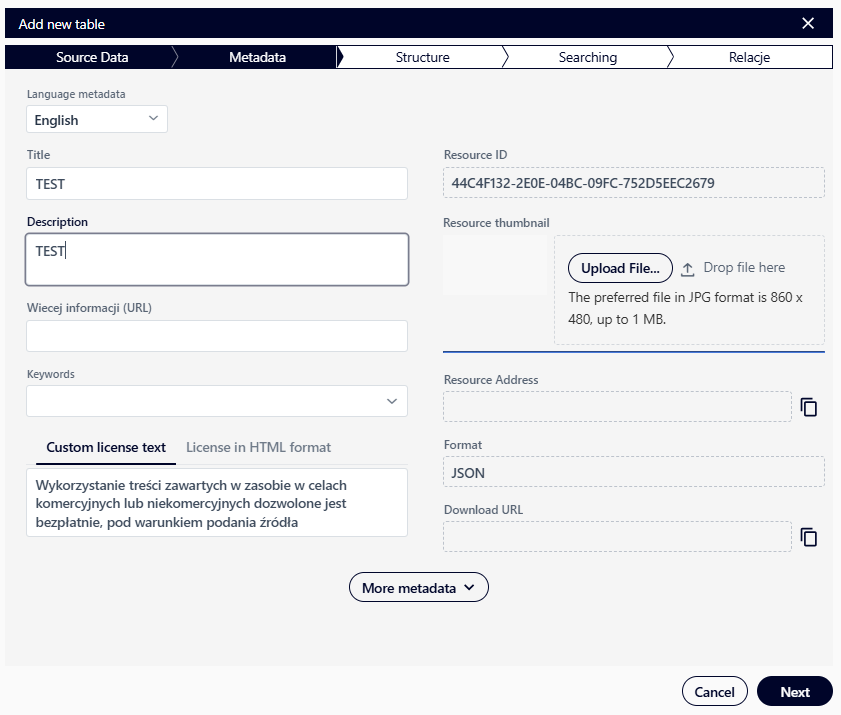Viewport: 841px width, 715px height.
Task: Open the Relacje step
Action: [749, 57]
